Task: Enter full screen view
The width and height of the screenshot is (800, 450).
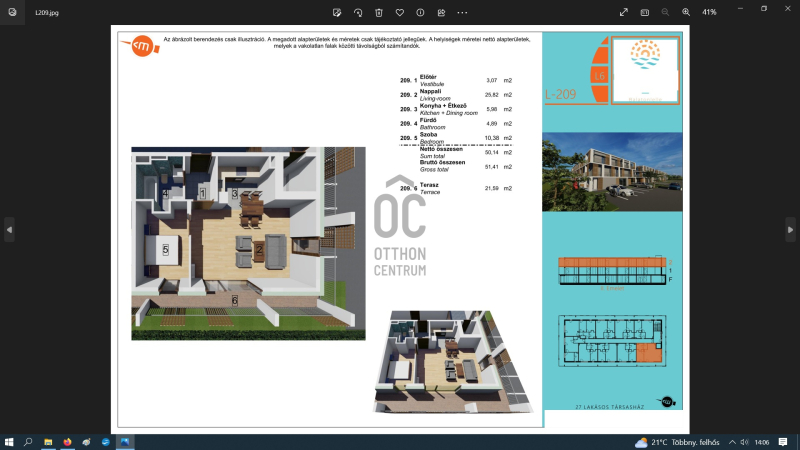Action: (x=625, y=12)
